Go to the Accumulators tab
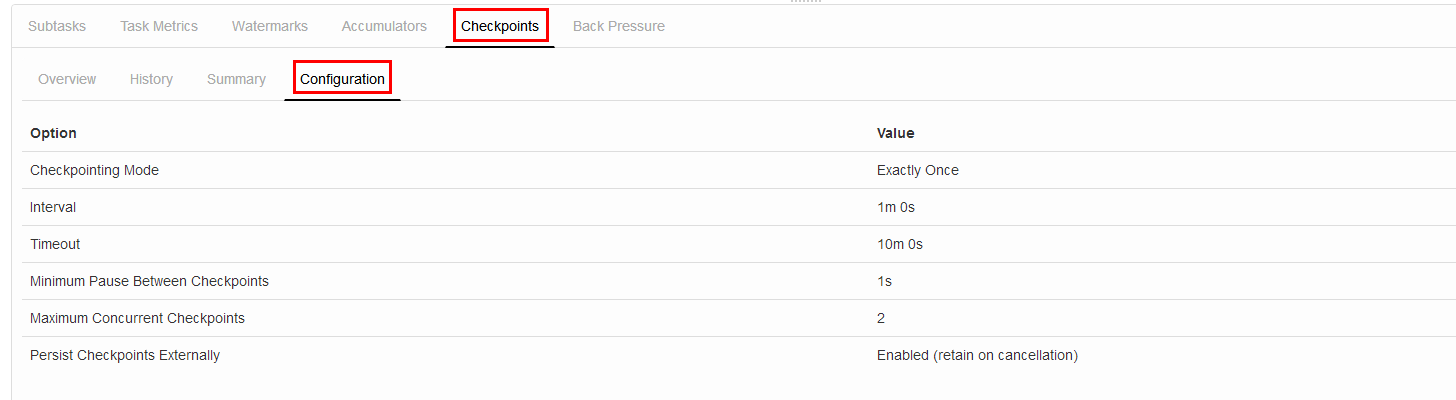 coord(384,26)
